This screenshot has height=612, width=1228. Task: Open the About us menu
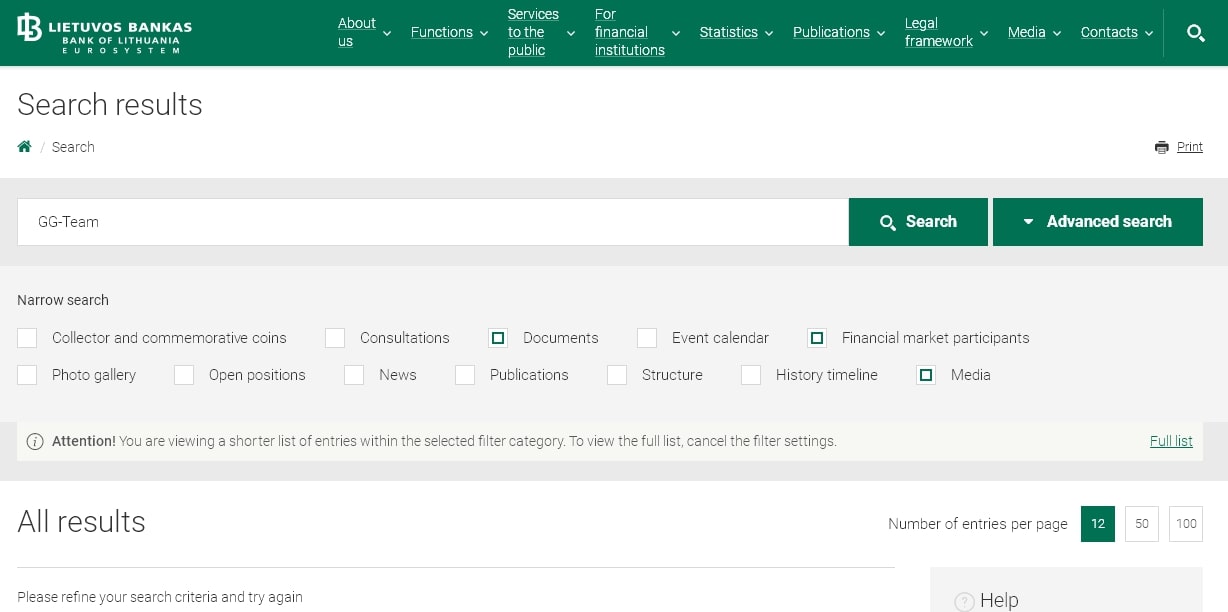(x=357, y=32)
